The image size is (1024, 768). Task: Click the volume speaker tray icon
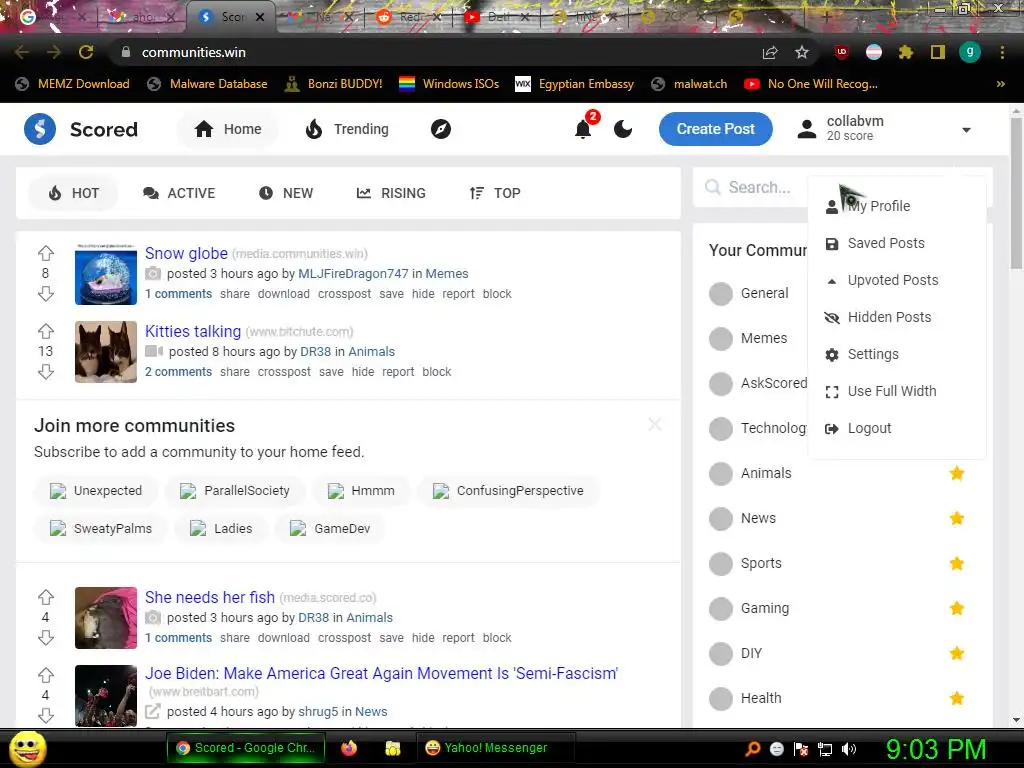(x=849, y=749)
